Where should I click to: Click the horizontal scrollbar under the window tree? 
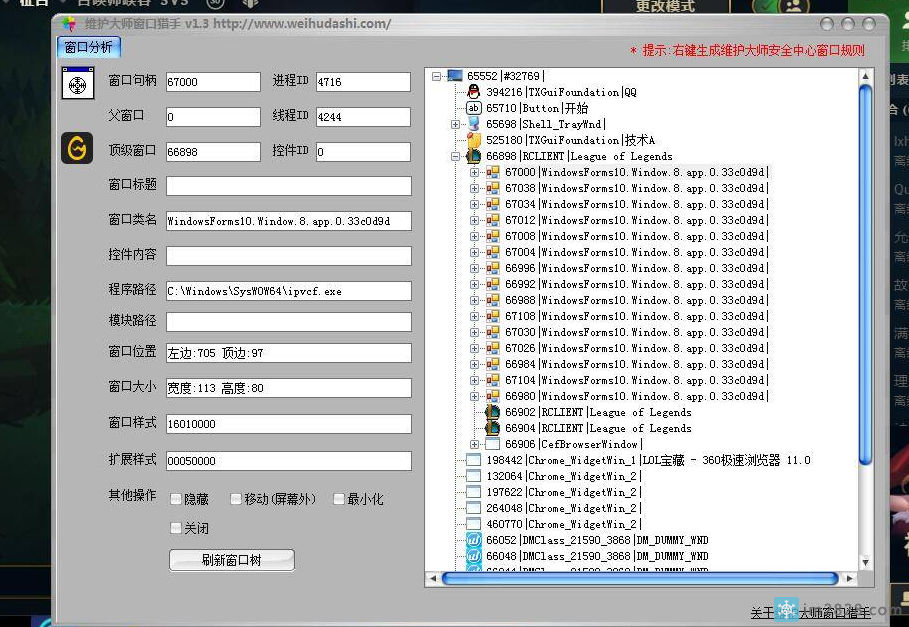(640, 578)
